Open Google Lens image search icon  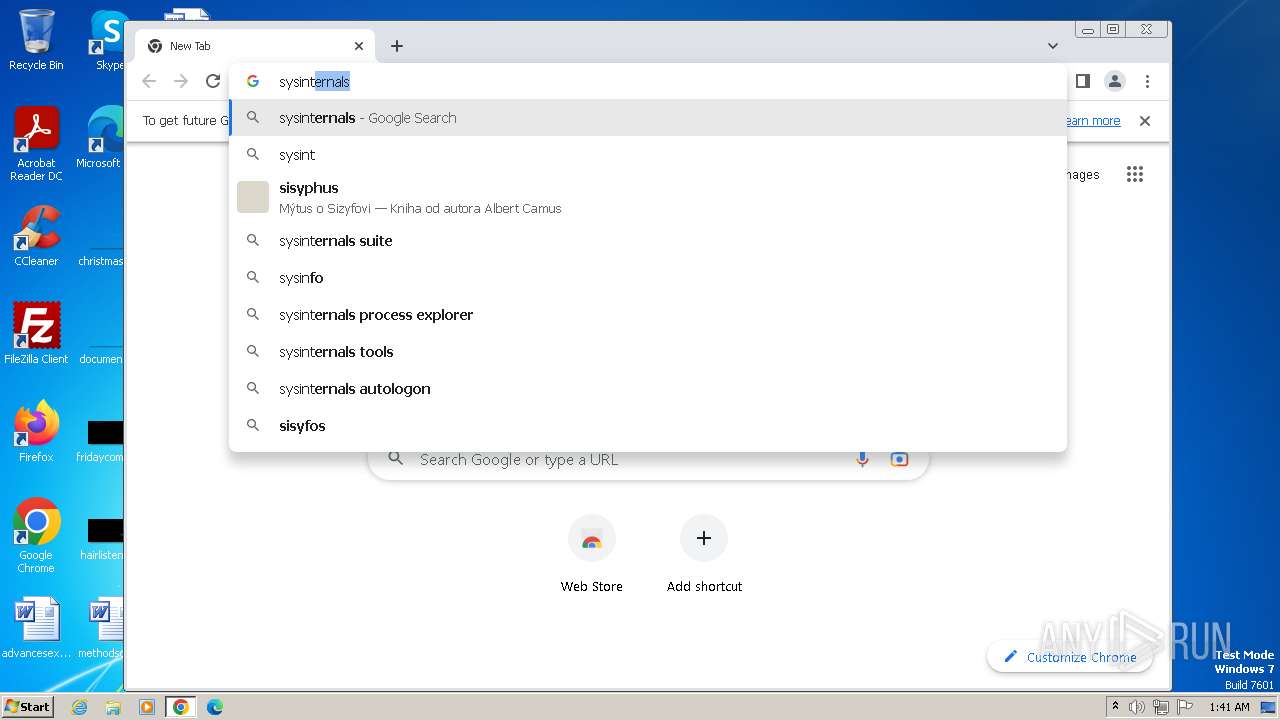pos(899,460)
